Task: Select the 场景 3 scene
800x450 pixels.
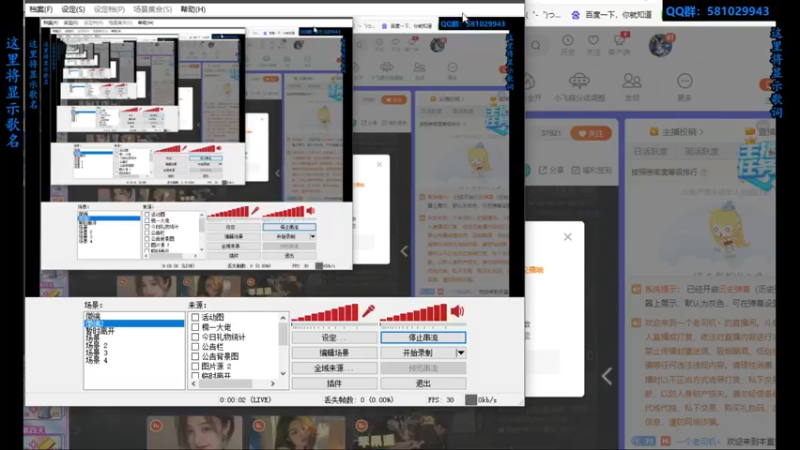Action: pyautogui.click(x=96, y=353)
